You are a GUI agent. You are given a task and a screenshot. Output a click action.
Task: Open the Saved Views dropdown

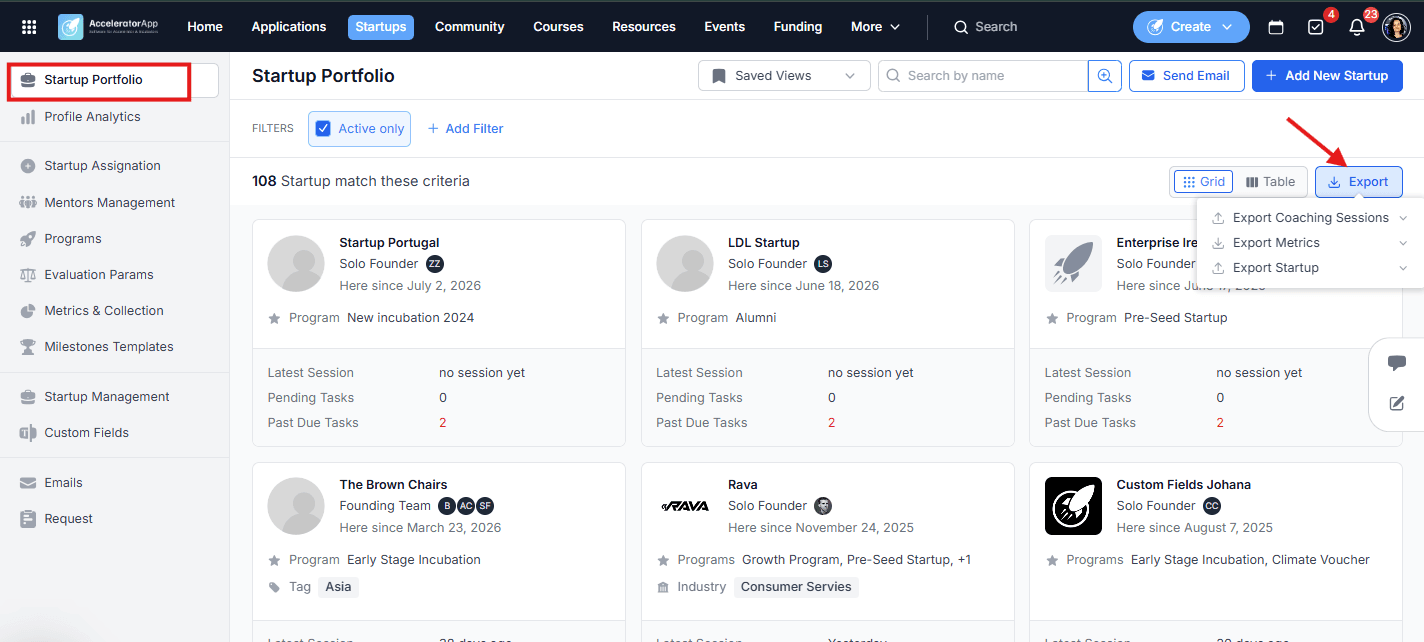tap(784, 76)
